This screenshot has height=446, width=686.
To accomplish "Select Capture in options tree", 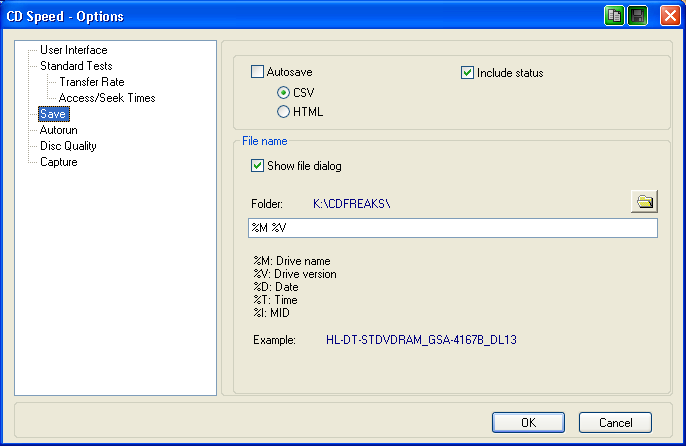I will (58, 162).
